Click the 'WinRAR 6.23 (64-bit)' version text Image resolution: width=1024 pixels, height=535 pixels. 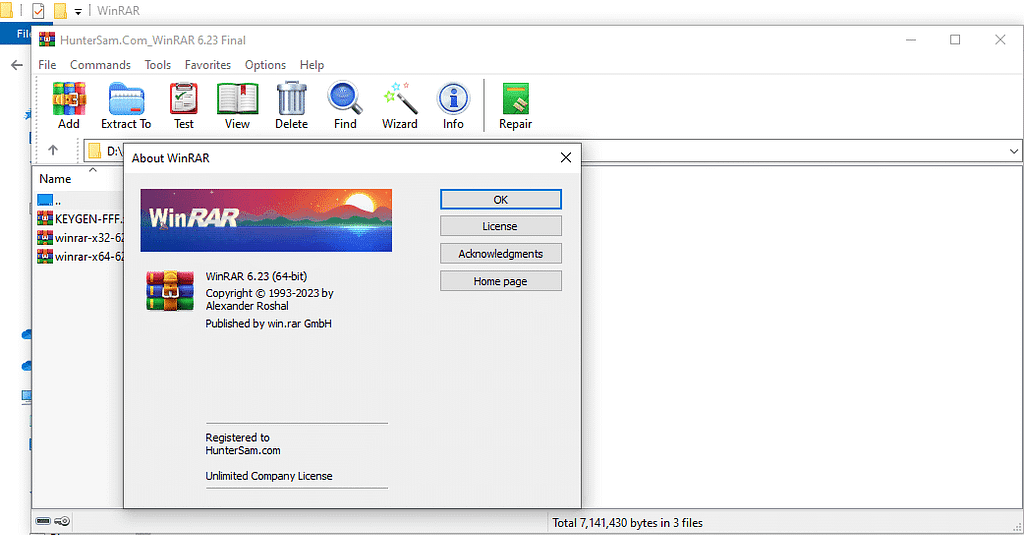[256, 276]
